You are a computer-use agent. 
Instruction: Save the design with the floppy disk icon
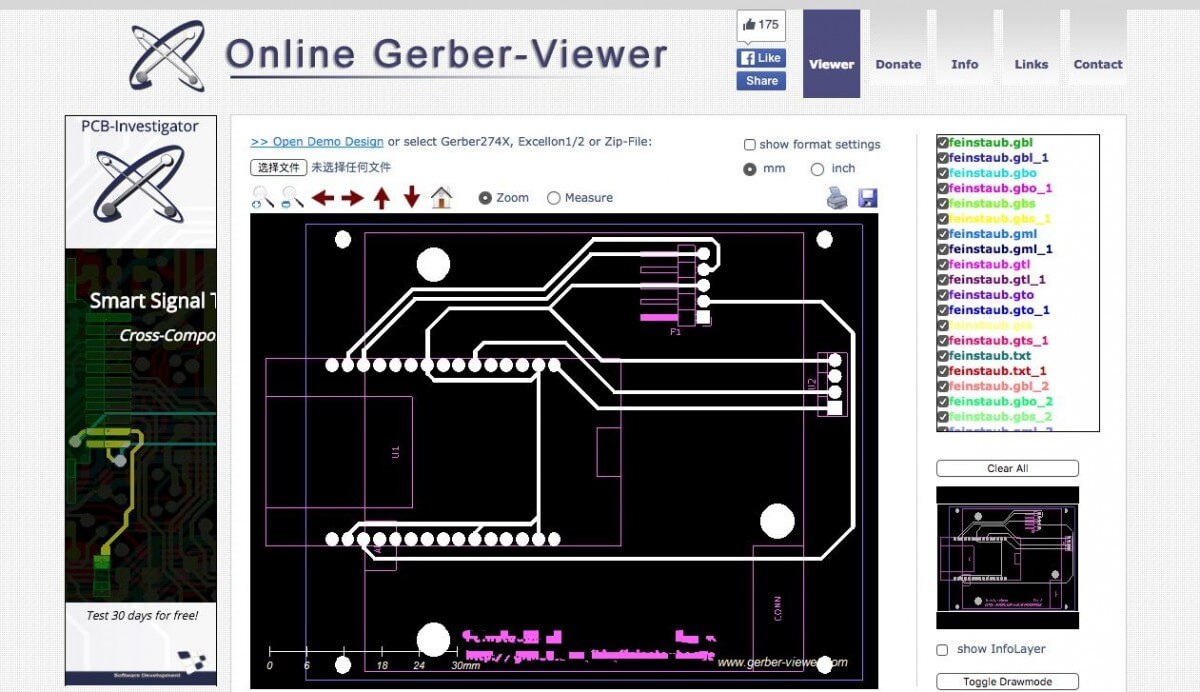pos(867,198)
